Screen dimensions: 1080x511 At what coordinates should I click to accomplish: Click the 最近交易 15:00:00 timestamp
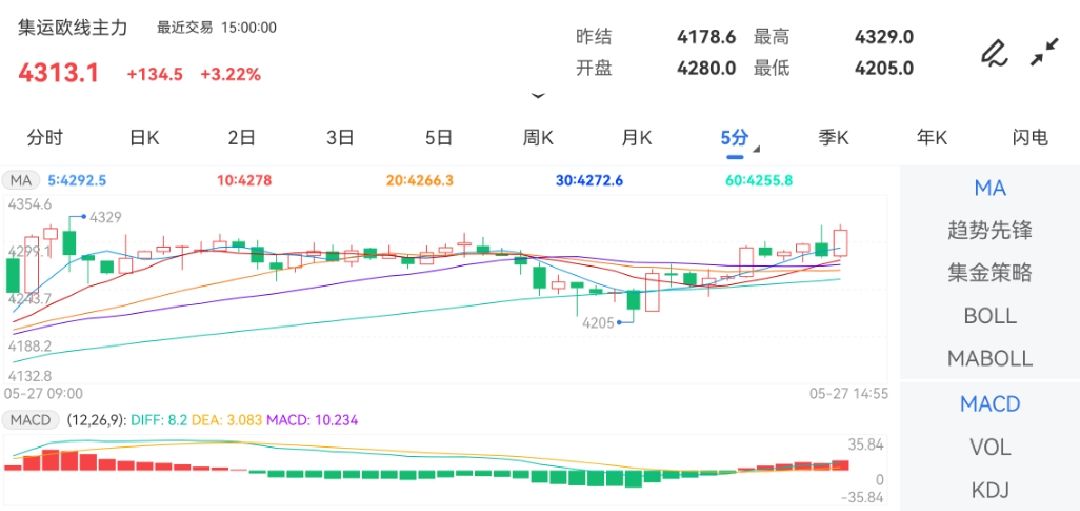[217, 28]
